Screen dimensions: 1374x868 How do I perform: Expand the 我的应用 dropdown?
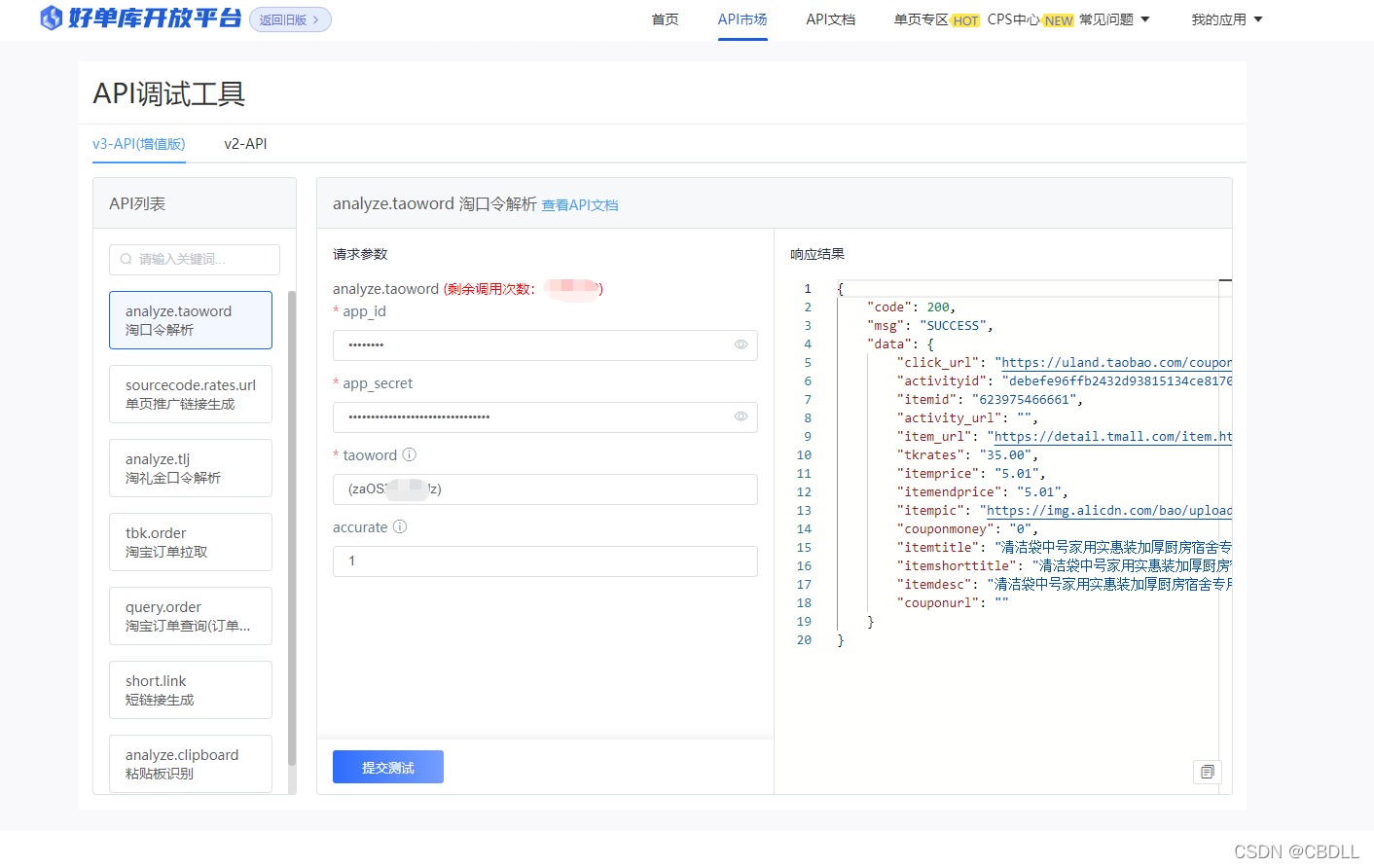tap(1227, 19)
